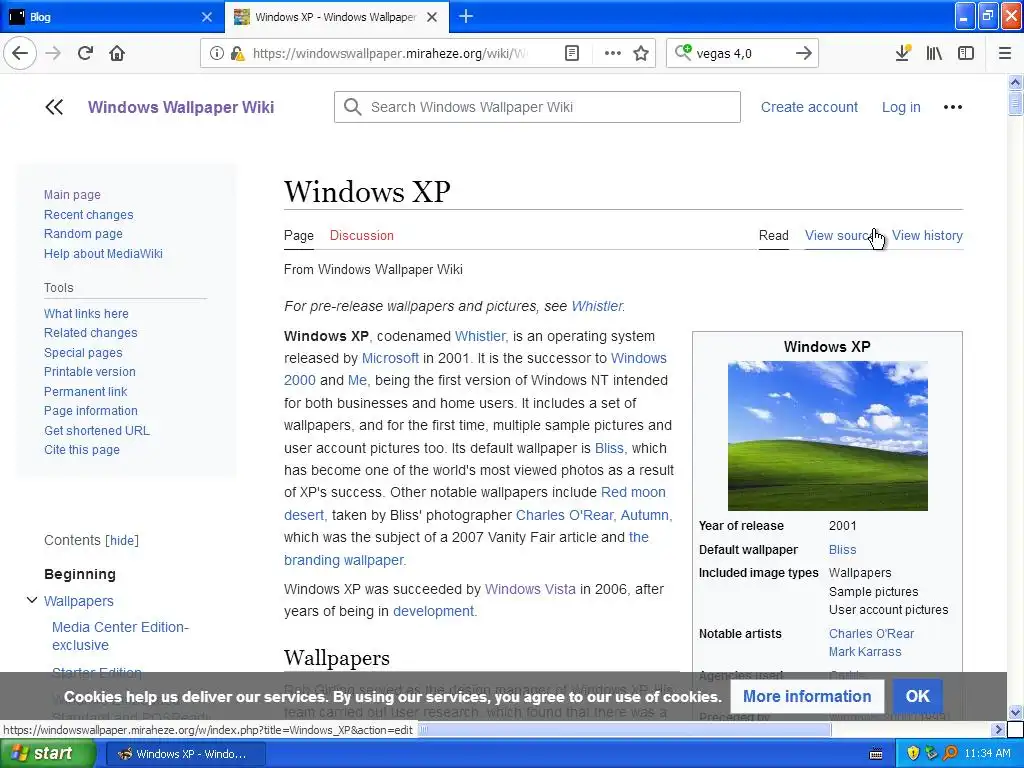Open the View history tab
This screenshot has height=768, width=1024.
(x=927, y=235)
